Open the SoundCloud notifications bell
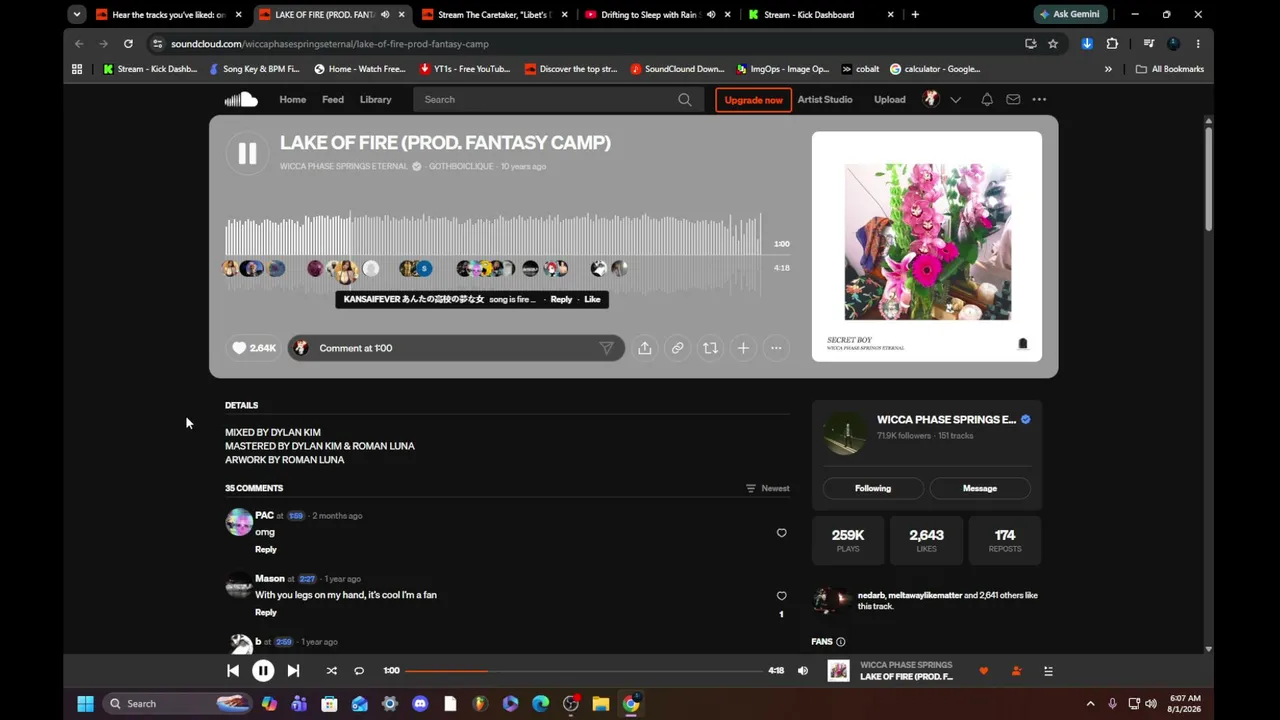The width and height of the screenshot is (1280, 720). (x=987, y=99)
